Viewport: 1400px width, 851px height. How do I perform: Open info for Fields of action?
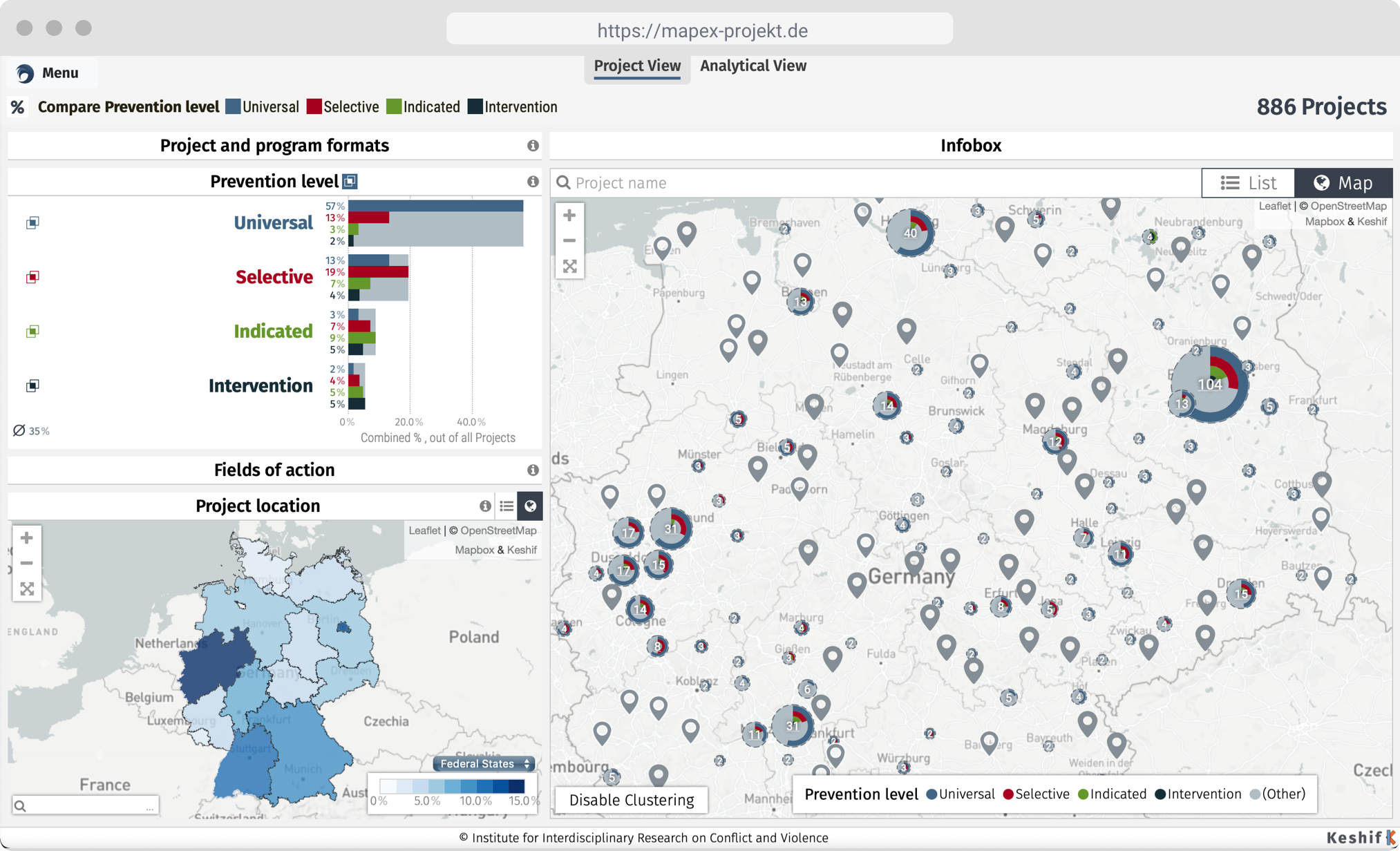(533, 470)
